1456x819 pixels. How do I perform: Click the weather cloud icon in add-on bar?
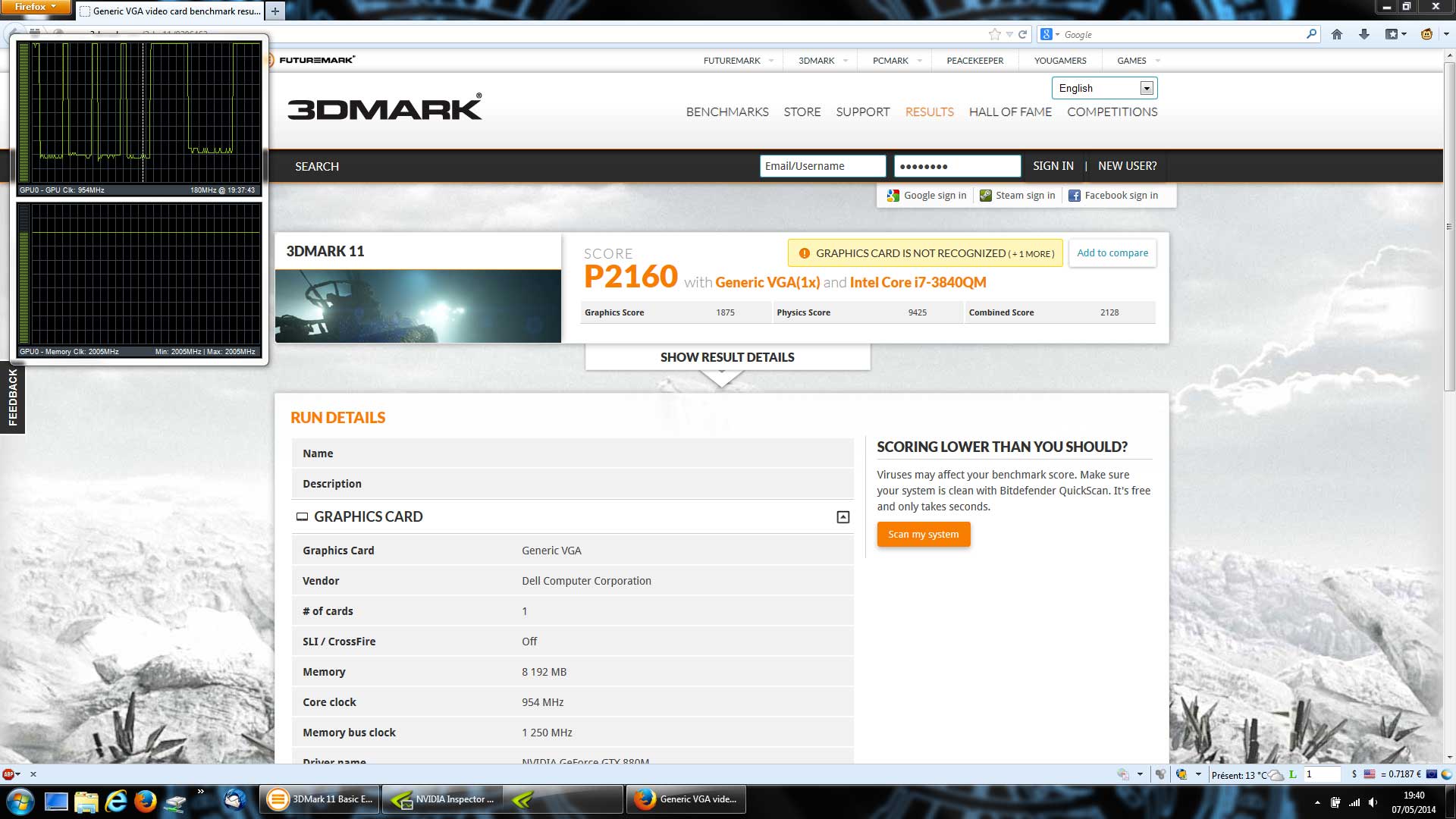1276,775
